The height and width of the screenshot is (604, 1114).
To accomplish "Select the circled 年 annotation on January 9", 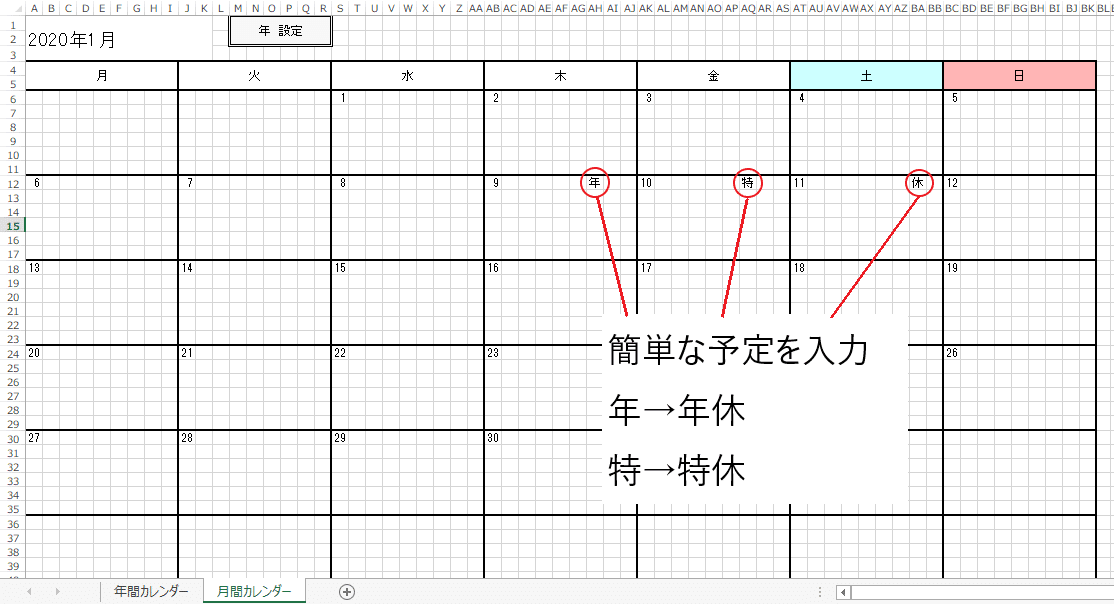I will [594, 182].
